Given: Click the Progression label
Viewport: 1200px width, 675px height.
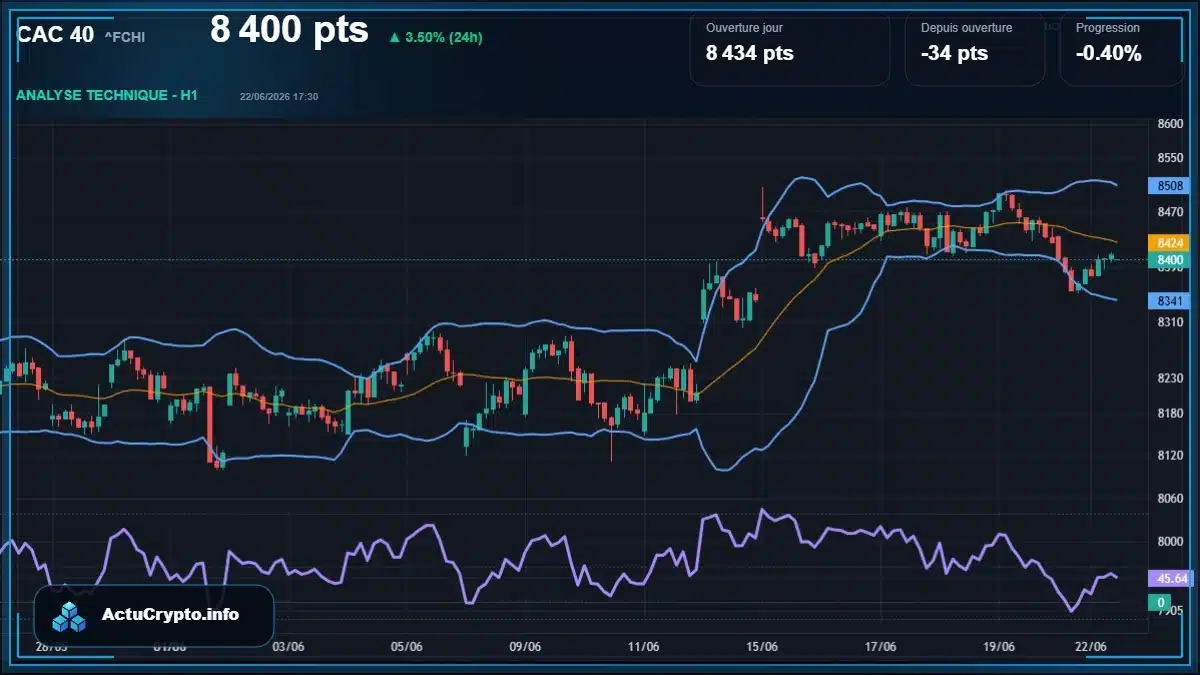Looking at the screenshot, I should click(x=1108, y=28).
